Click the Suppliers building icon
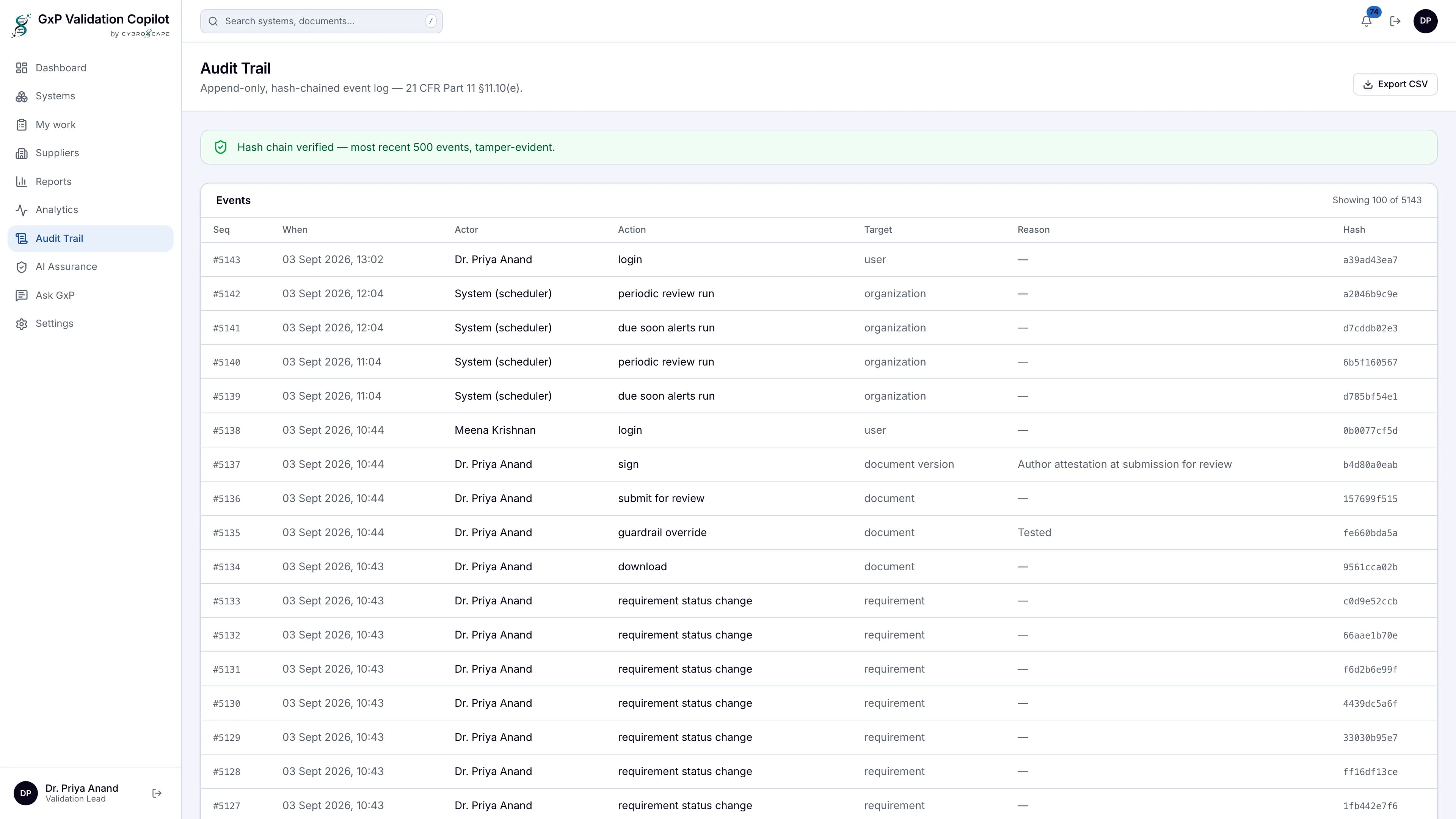1456x819 pixels. (x=22, y=153)
